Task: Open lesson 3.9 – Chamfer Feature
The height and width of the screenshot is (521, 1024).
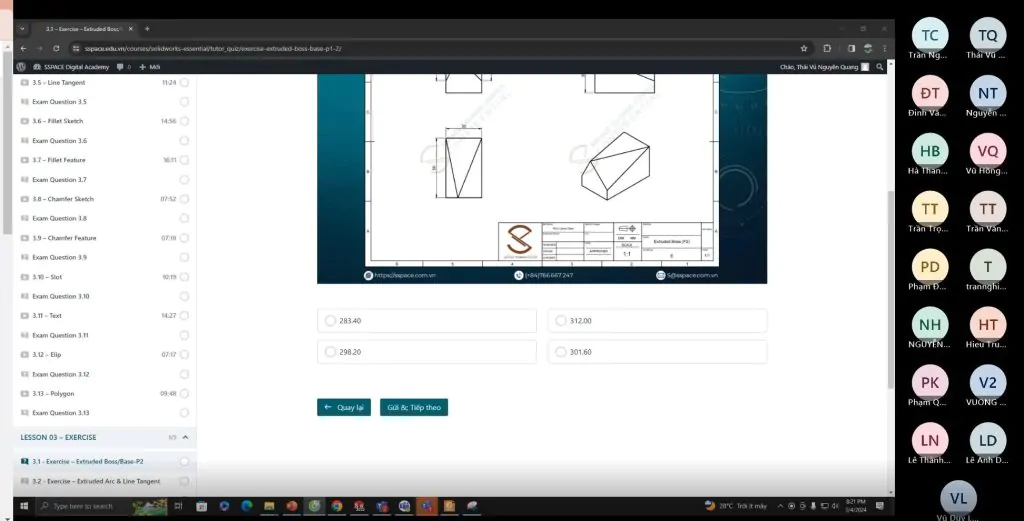Action: pyautogui.click(x=64, y=238)
